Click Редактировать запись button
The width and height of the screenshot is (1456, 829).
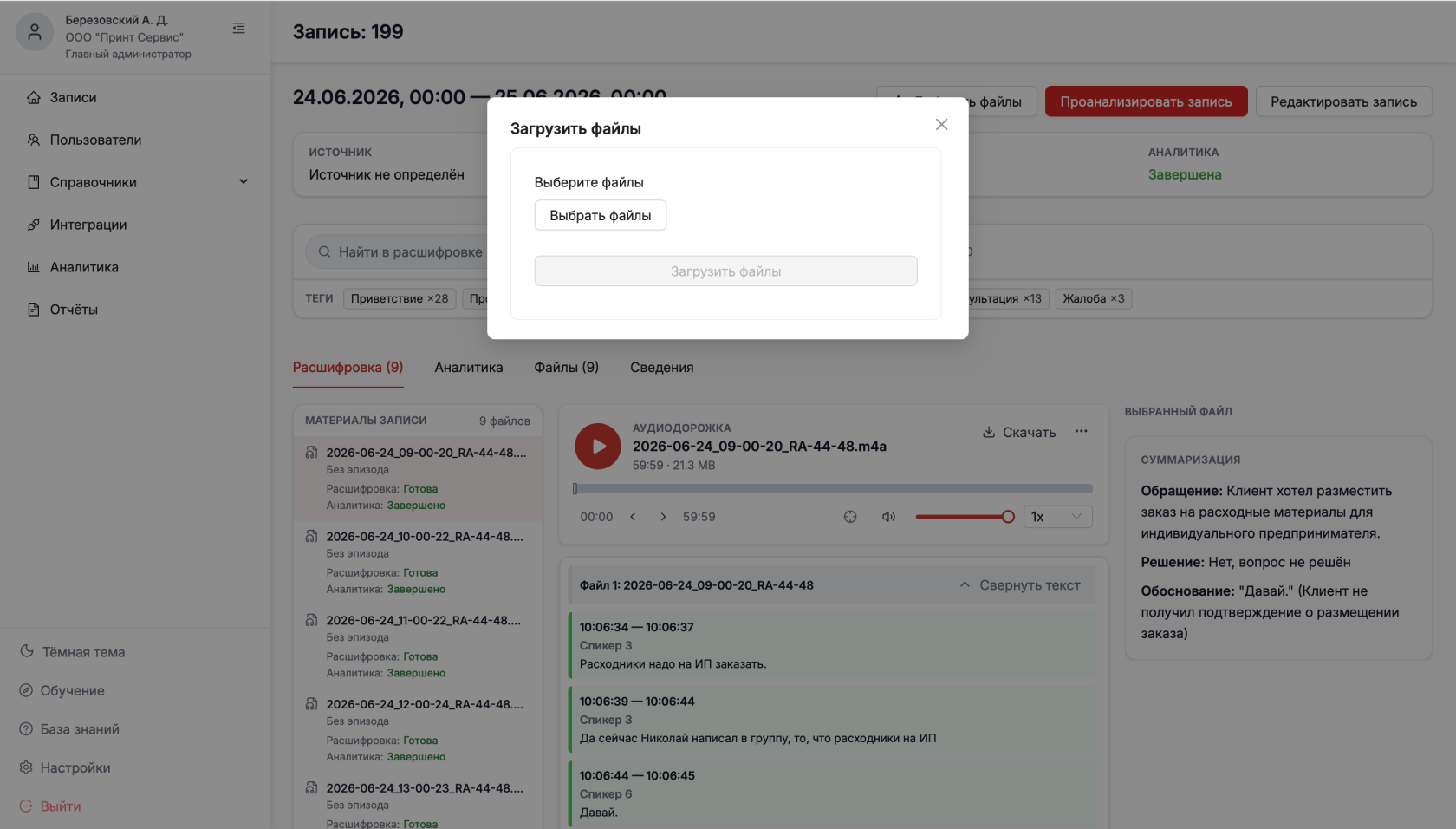(x=1343, y=101)
